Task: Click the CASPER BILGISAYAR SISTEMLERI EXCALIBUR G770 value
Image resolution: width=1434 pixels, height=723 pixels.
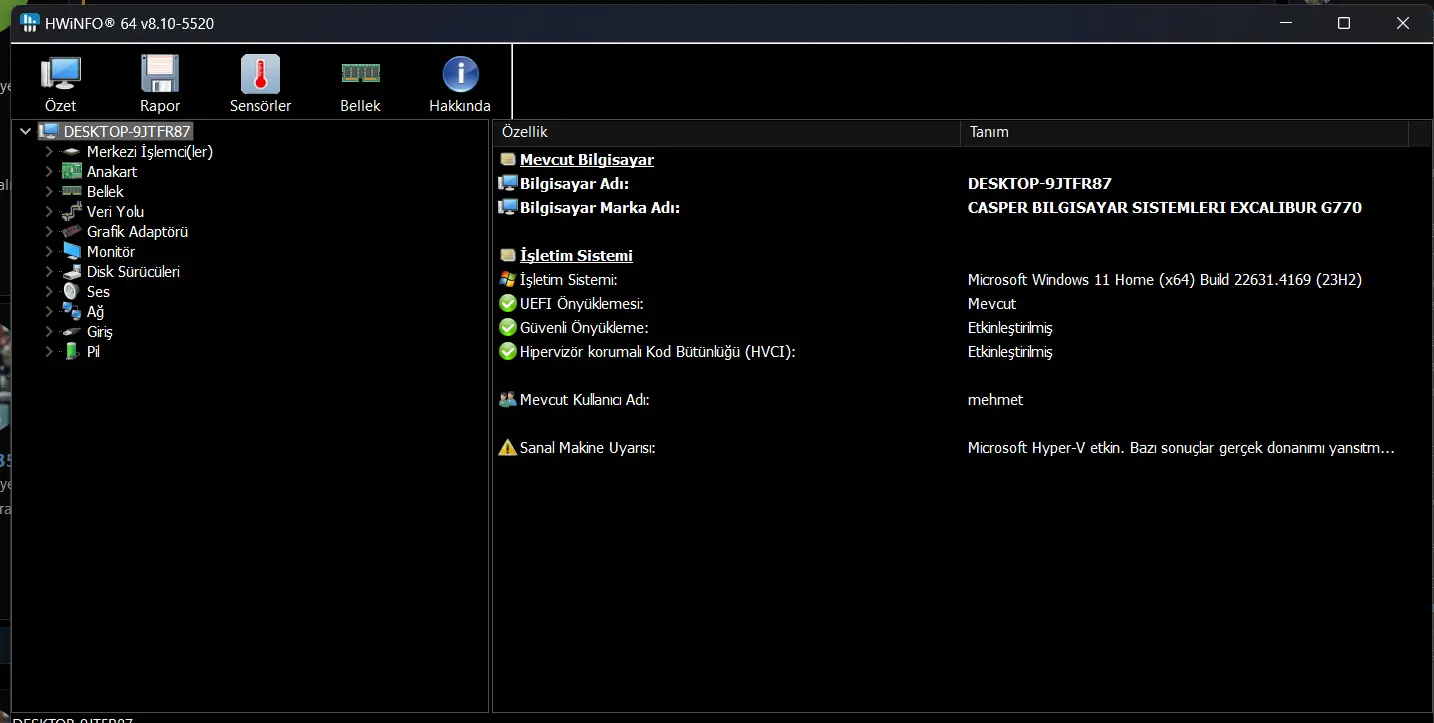Action: [1165, 208]
